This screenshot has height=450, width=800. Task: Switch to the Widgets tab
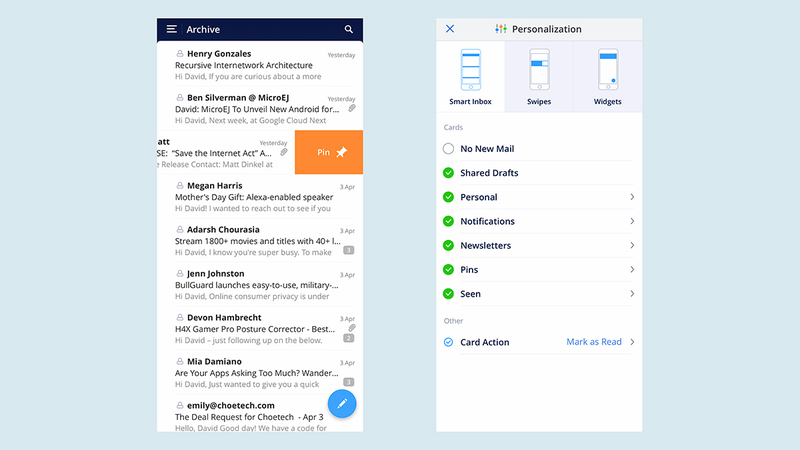pos(608,77)
